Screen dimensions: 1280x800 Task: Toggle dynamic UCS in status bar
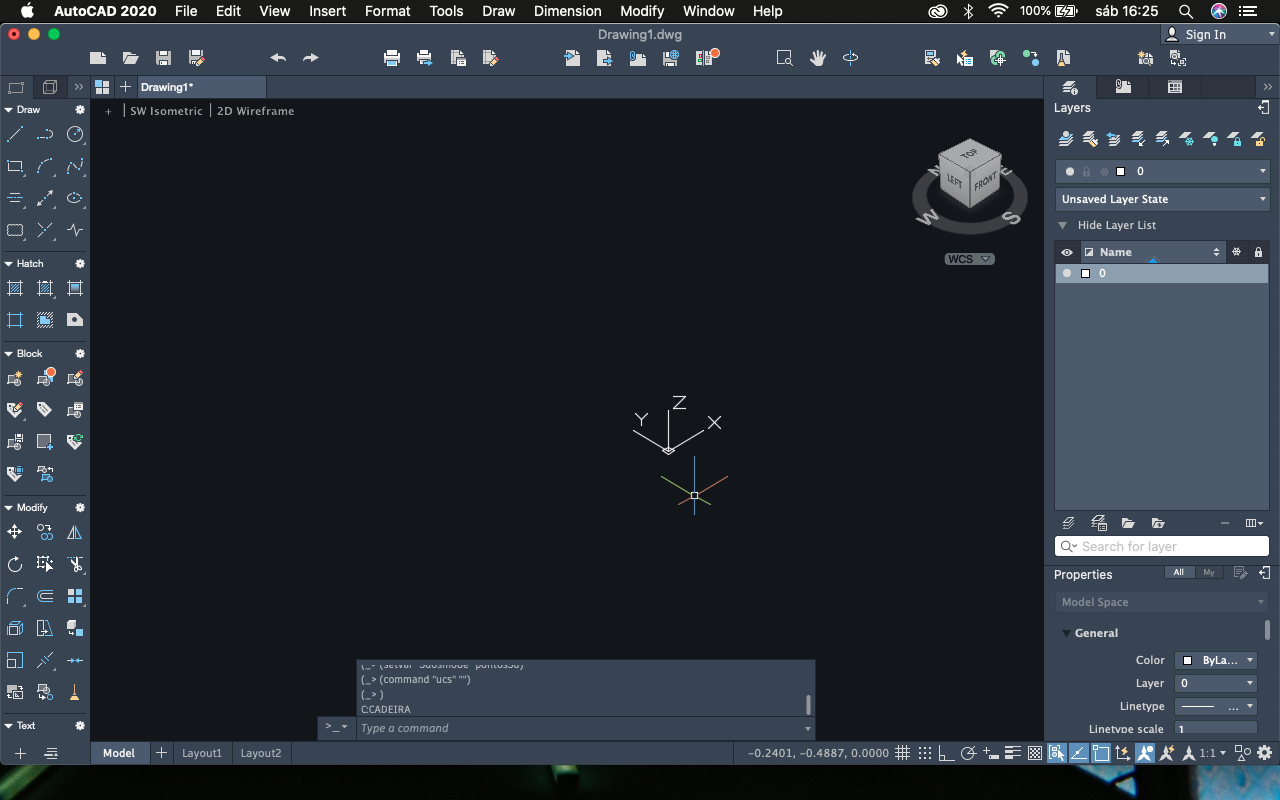tap(1123, 753)
